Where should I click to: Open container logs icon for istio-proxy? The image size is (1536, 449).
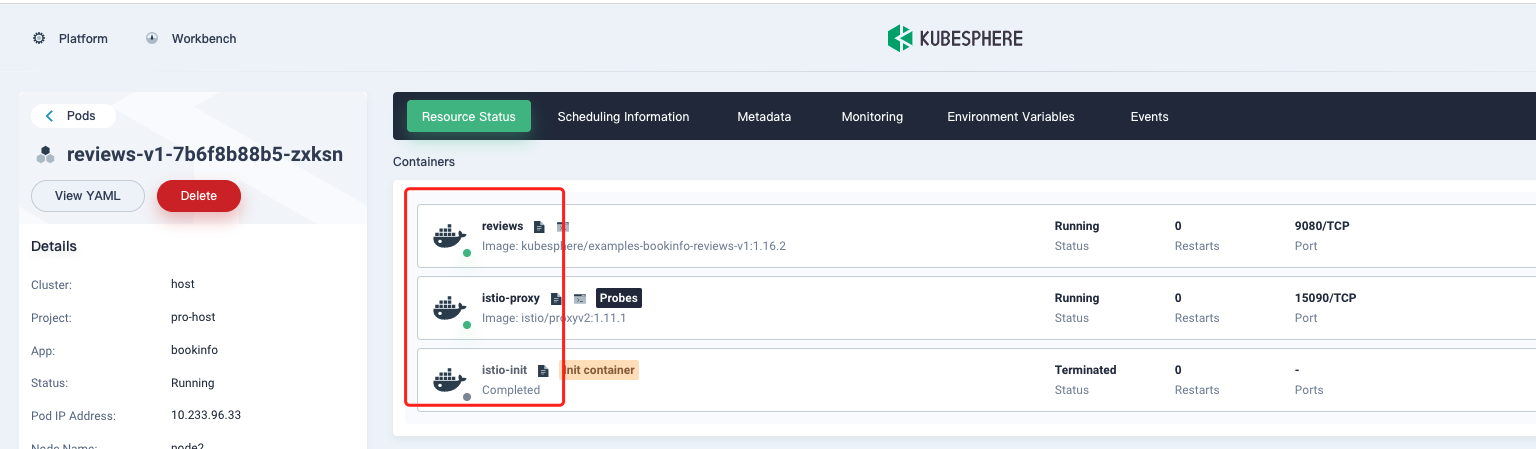coord(556,299)
